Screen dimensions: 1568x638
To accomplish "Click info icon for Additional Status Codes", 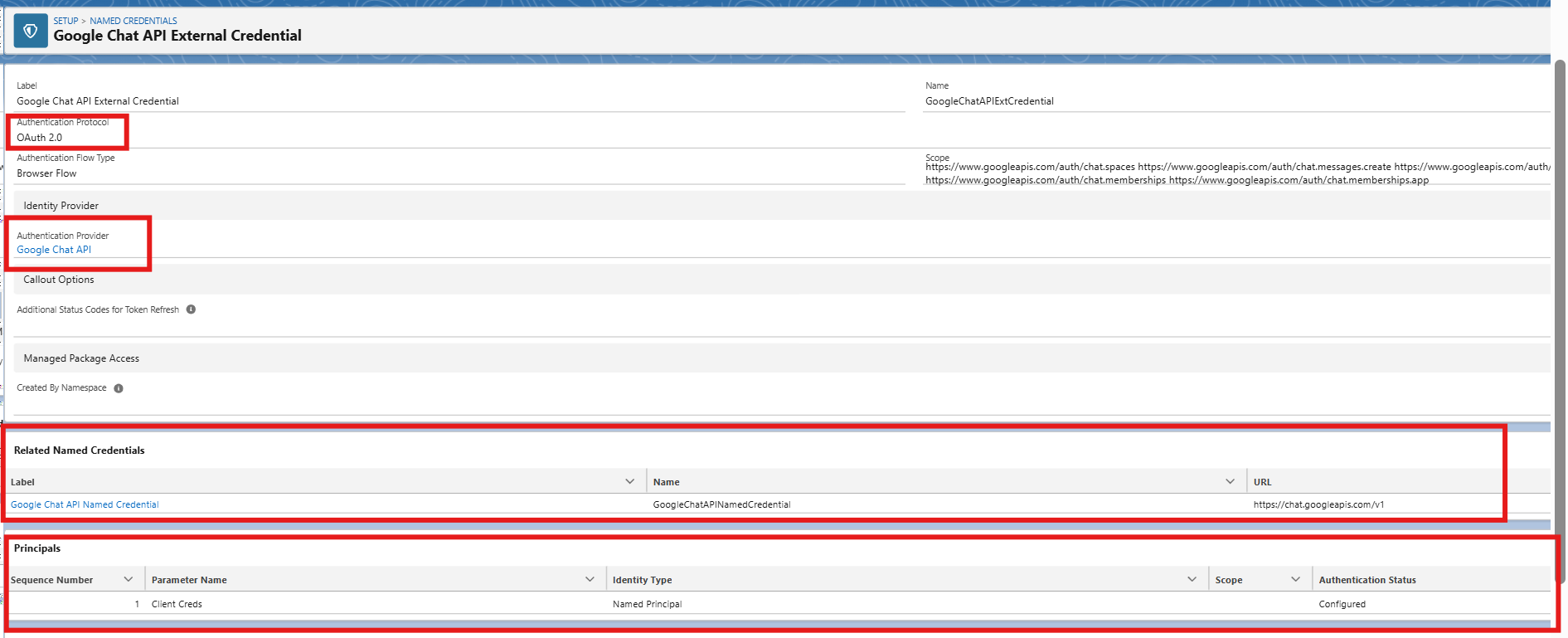I will tap(191, 309).
